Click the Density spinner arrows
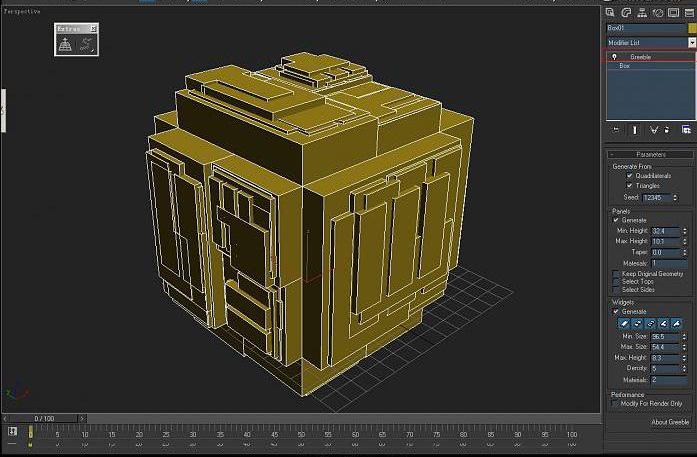The width and height of the screenshot is (697, 457). click(x=685, y=368)
